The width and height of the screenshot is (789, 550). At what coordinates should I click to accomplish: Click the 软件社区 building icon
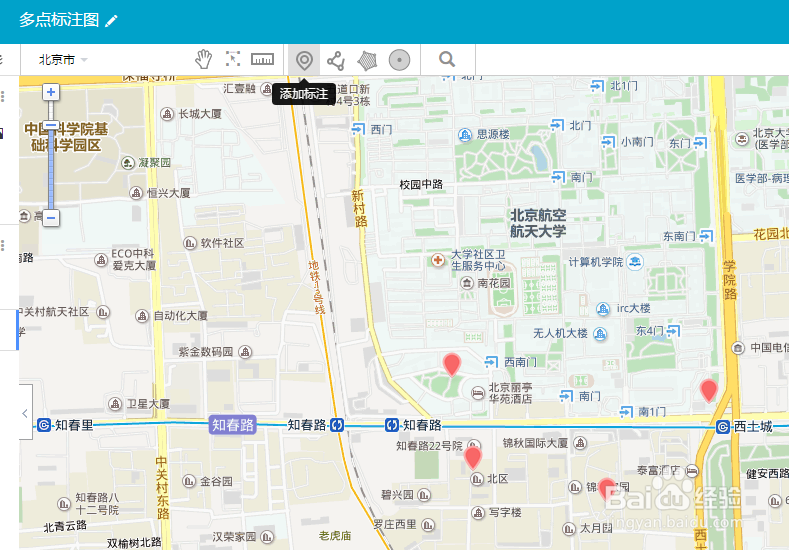(190, 243)
